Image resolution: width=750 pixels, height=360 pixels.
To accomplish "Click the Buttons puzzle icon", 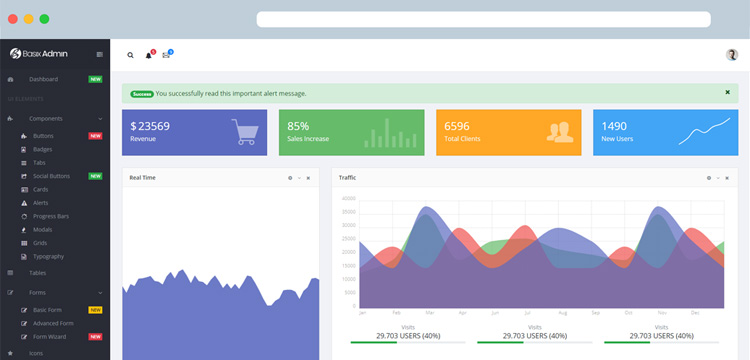I will [x=24, y=136].
